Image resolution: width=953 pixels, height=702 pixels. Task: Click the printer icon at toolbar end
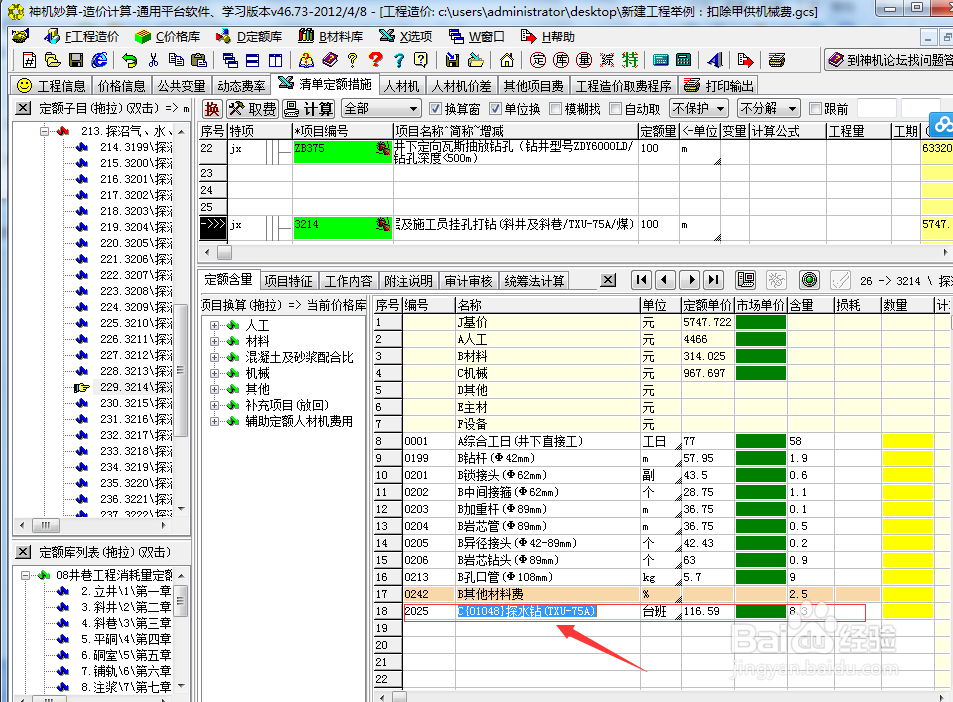coord(777,60)
